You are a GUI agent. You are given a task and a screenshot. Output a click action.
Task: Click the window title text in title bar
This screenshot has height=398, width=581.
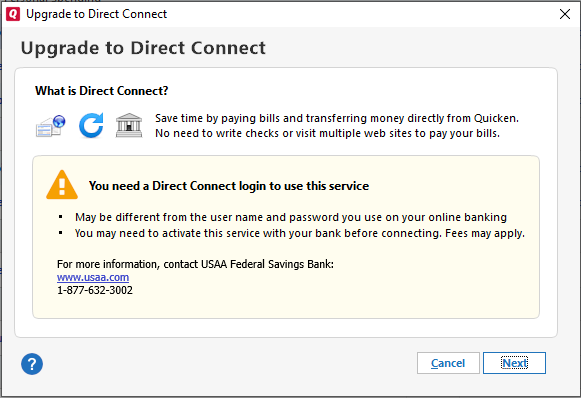pyautogui.click(x=96, y=14)
